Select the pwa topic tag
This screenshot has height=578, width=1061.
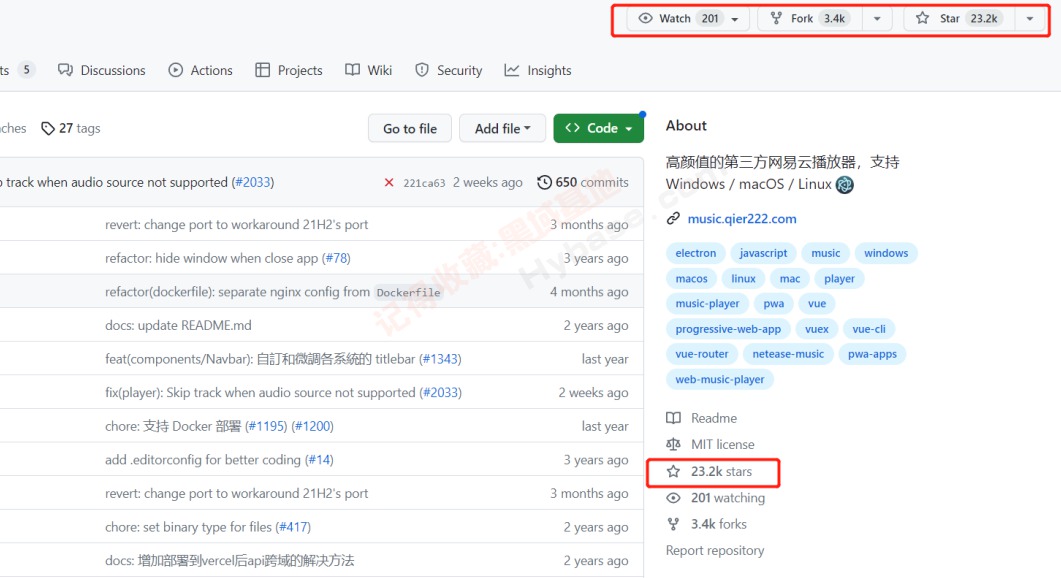(x=773, y=304)
